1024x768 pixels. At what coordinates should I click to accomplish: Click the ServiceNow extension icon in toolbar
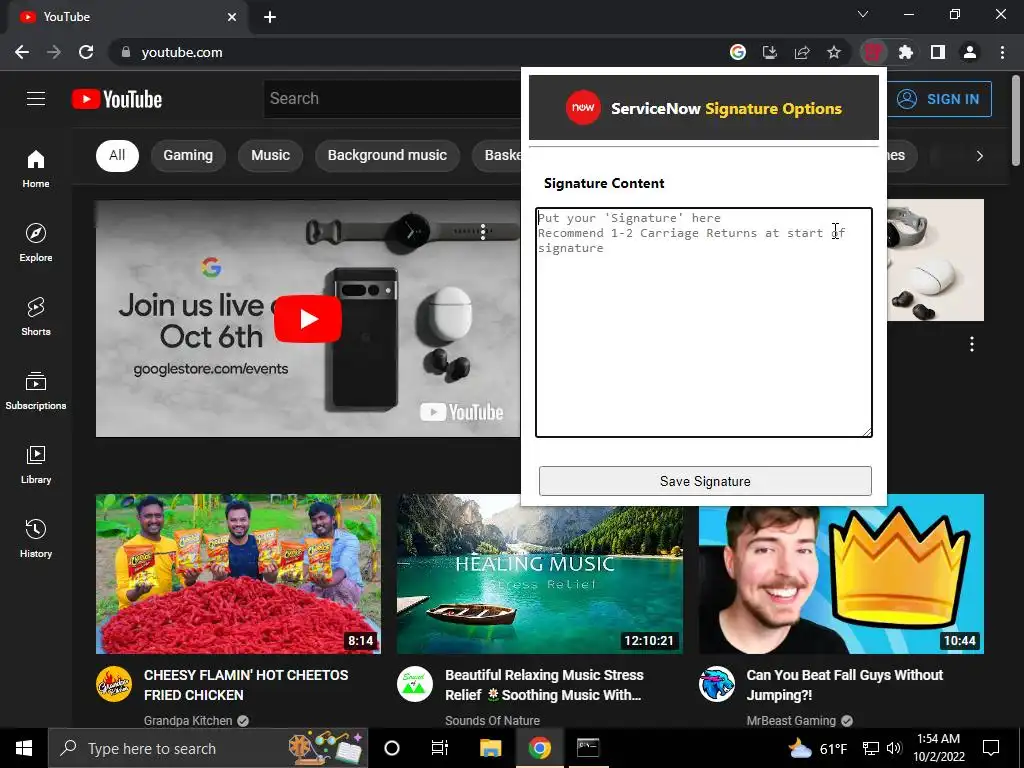pyautogui.click(x=873, y=52)
